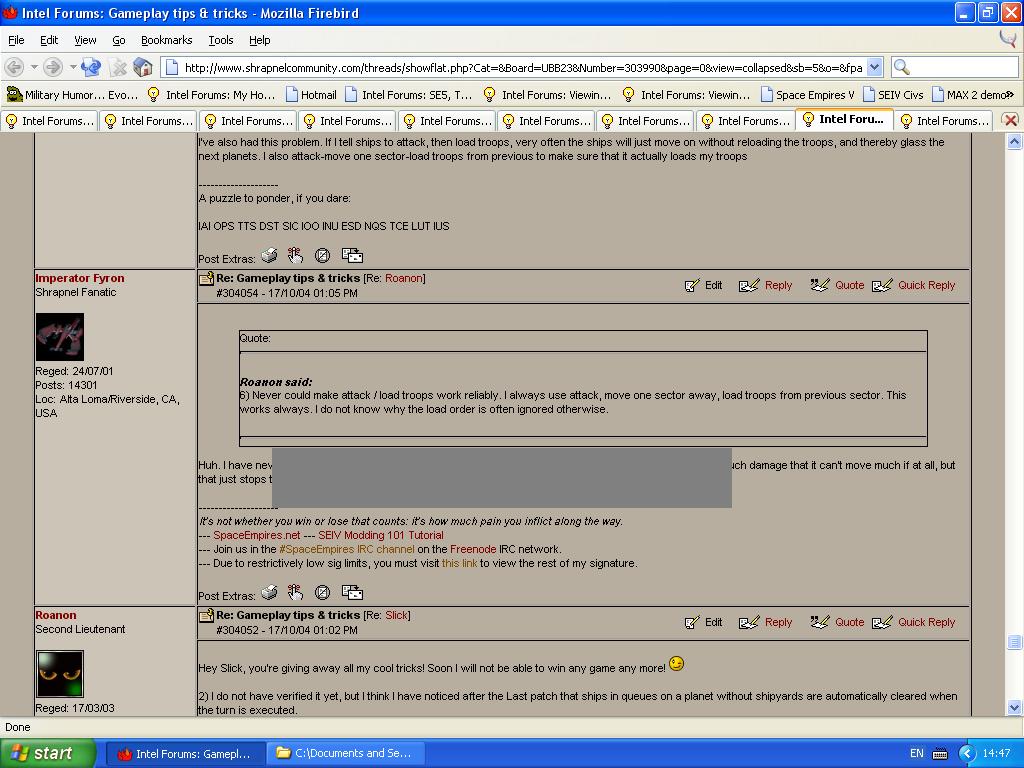Open the Bookmarks menu
The width and height of the screenshot is (1024, 768).
(166, 40)
